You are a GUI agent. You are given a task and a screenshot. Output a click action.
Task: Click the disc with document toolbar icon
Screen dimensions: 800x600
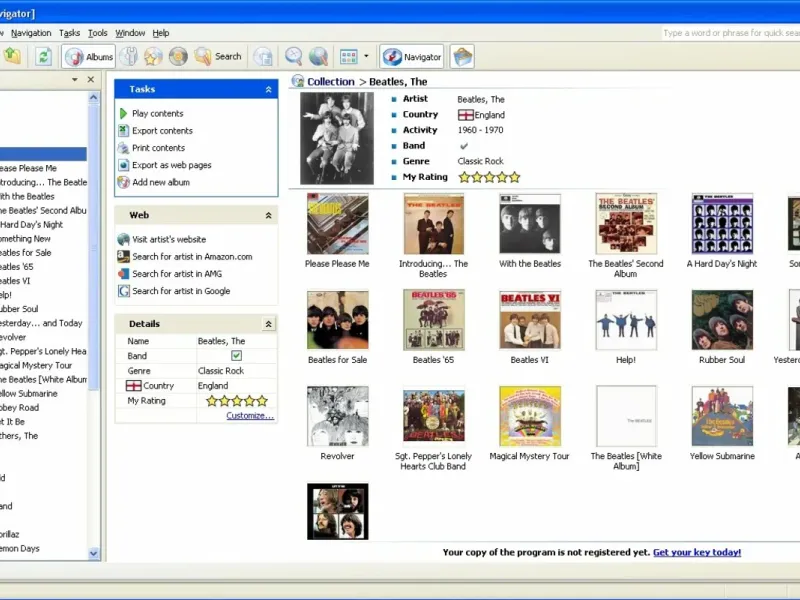click(x=263, y=56)
